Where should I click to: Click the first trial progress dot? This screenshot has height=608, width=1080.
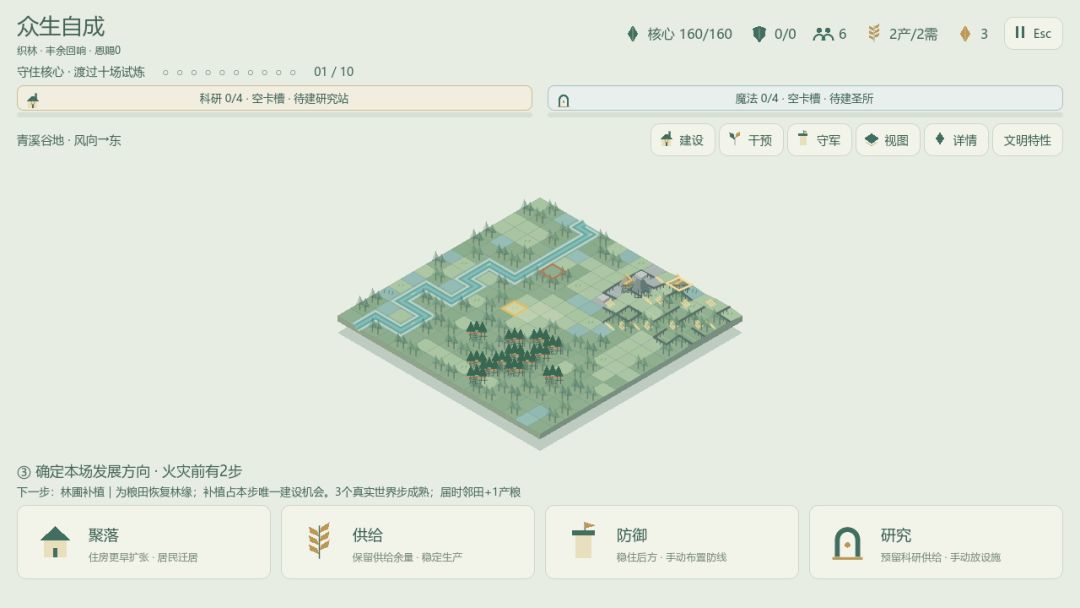click(165, 72)
